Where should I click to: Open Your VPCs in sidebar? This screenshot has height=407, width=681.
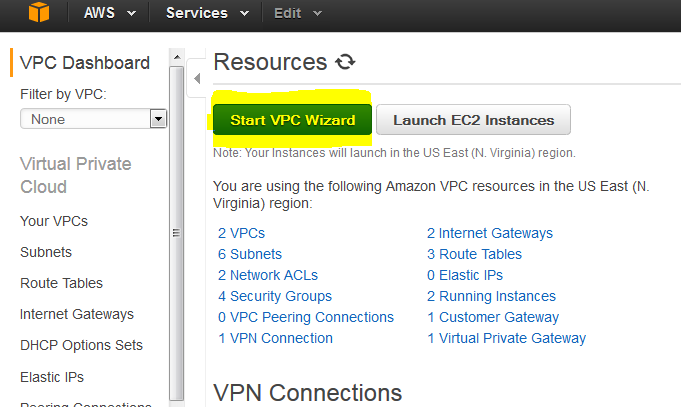coord(54,221)
